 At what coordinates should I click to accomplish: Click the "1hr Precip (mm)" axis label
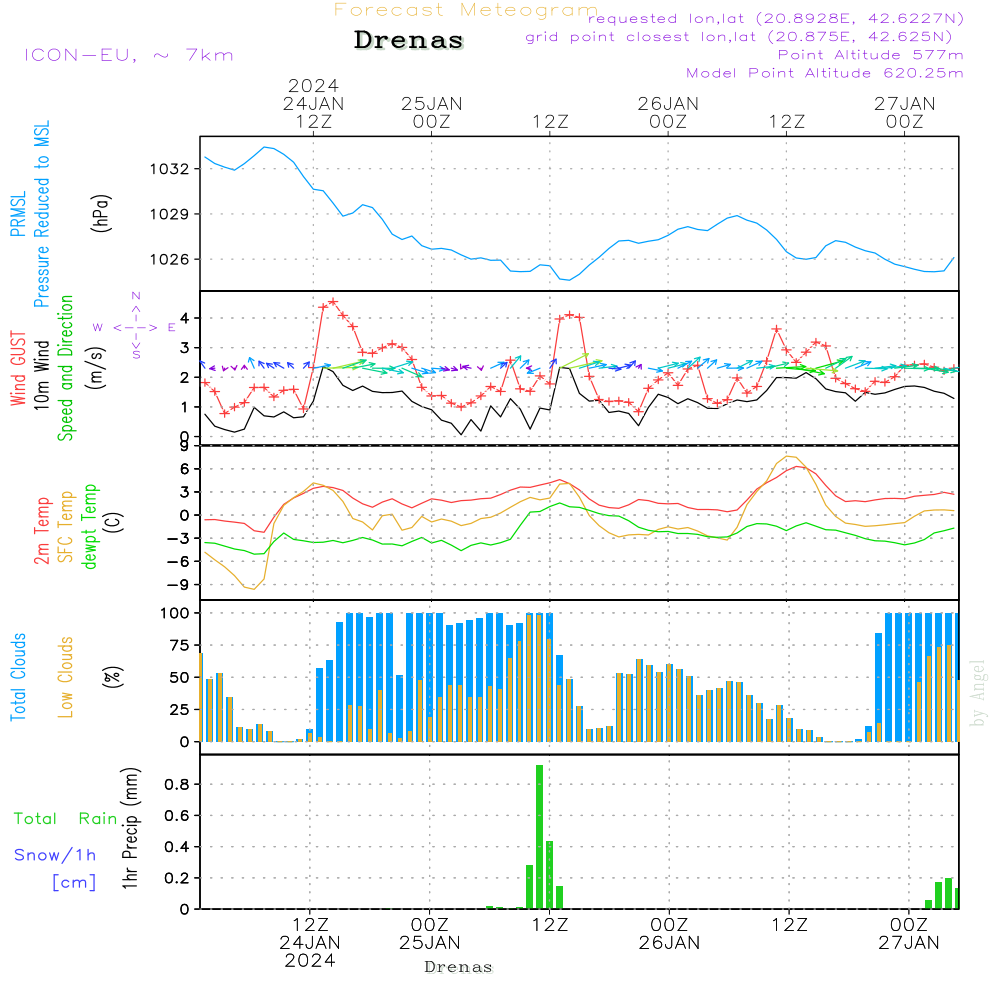(130, 828)
